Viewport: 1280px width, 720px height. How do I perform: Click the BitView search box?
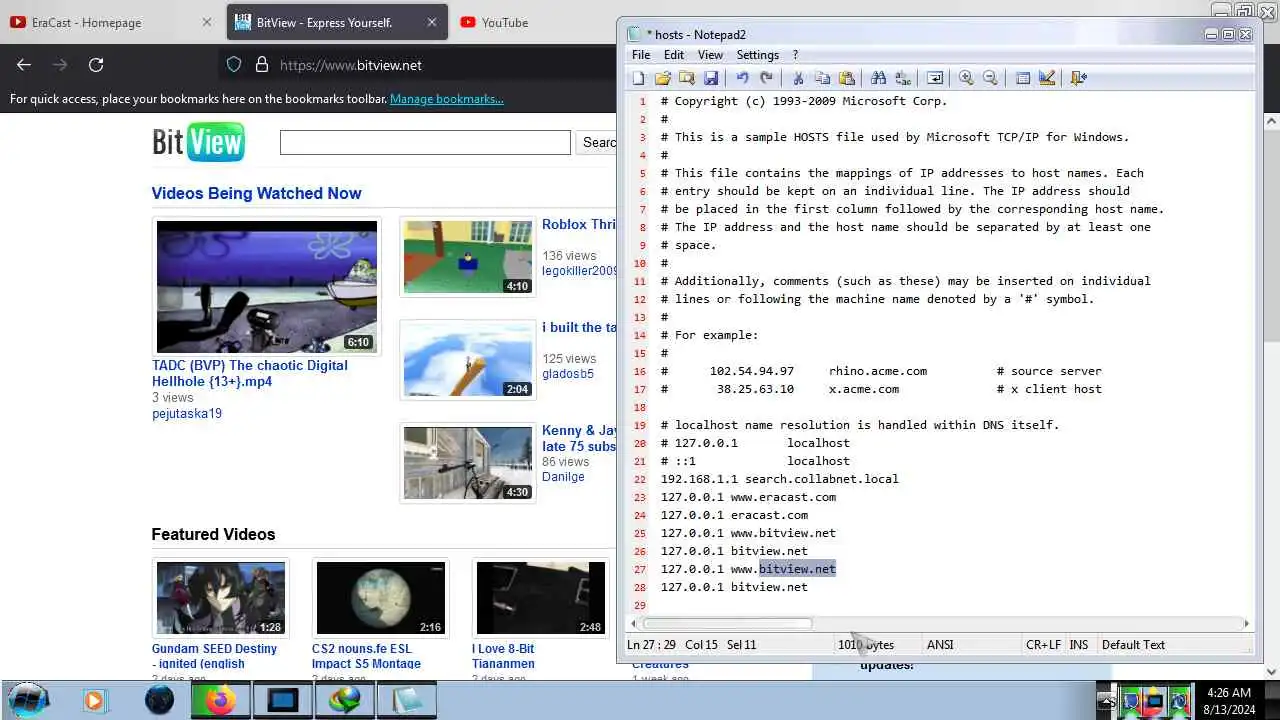click(x=425, y=142)
